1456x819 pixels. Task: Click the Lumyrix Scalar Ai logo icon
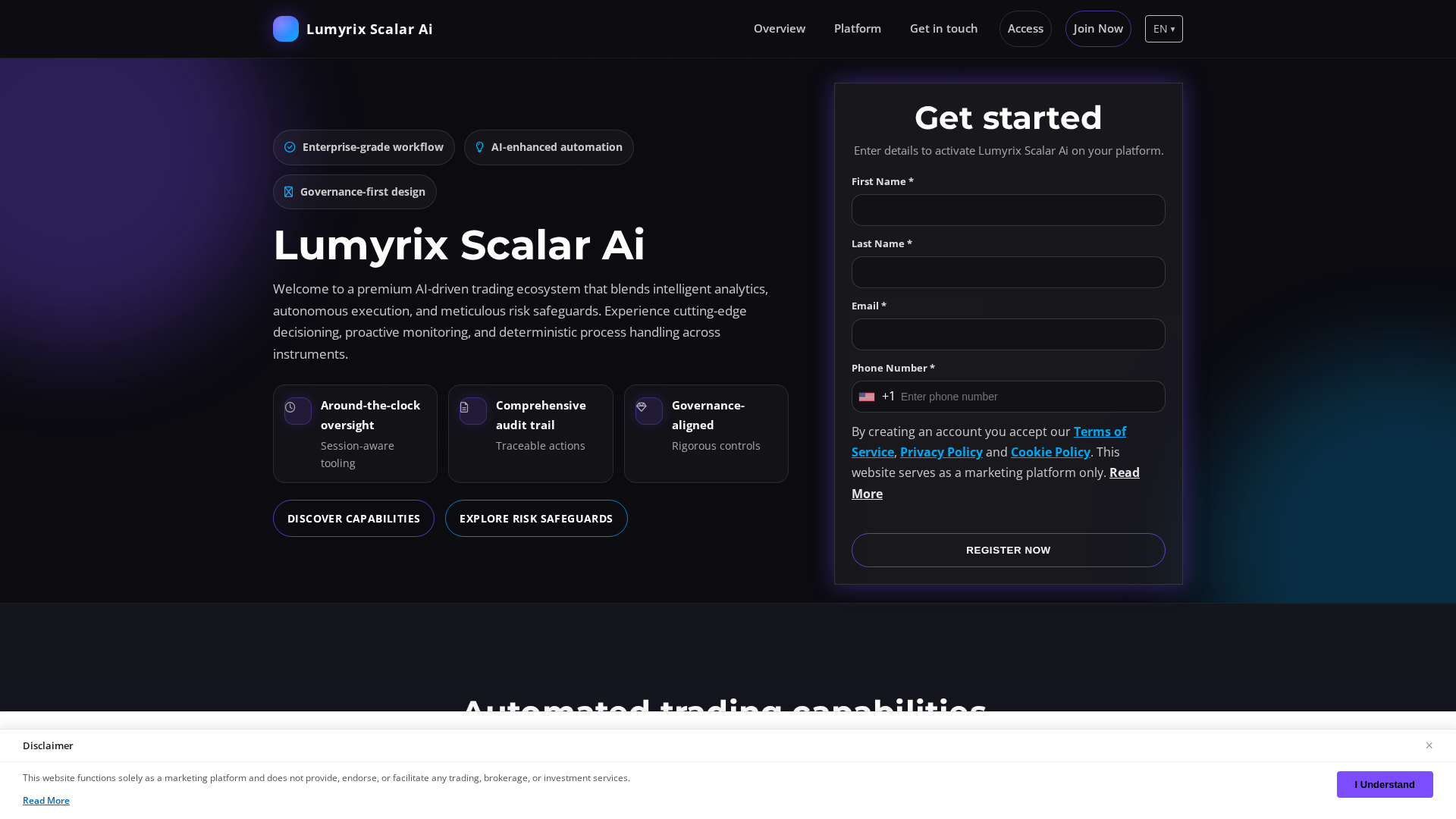(x=286, y=29)
